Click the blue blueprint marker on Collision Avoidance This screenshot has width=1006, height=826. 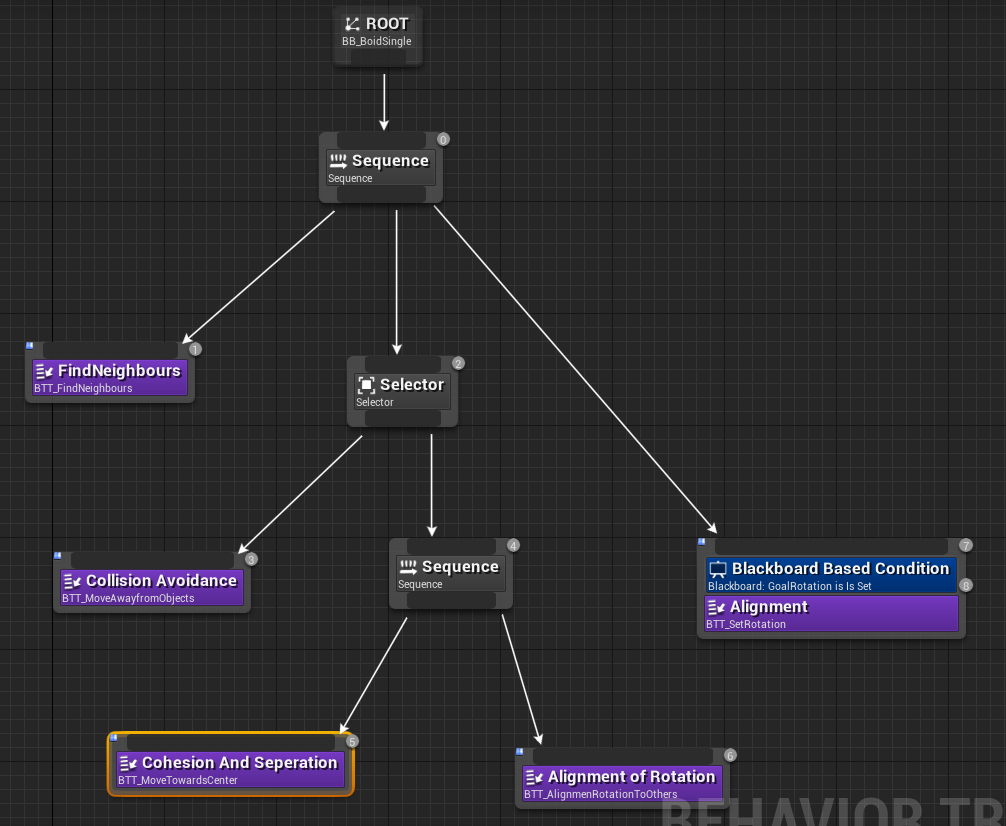(x=58, y=555)
